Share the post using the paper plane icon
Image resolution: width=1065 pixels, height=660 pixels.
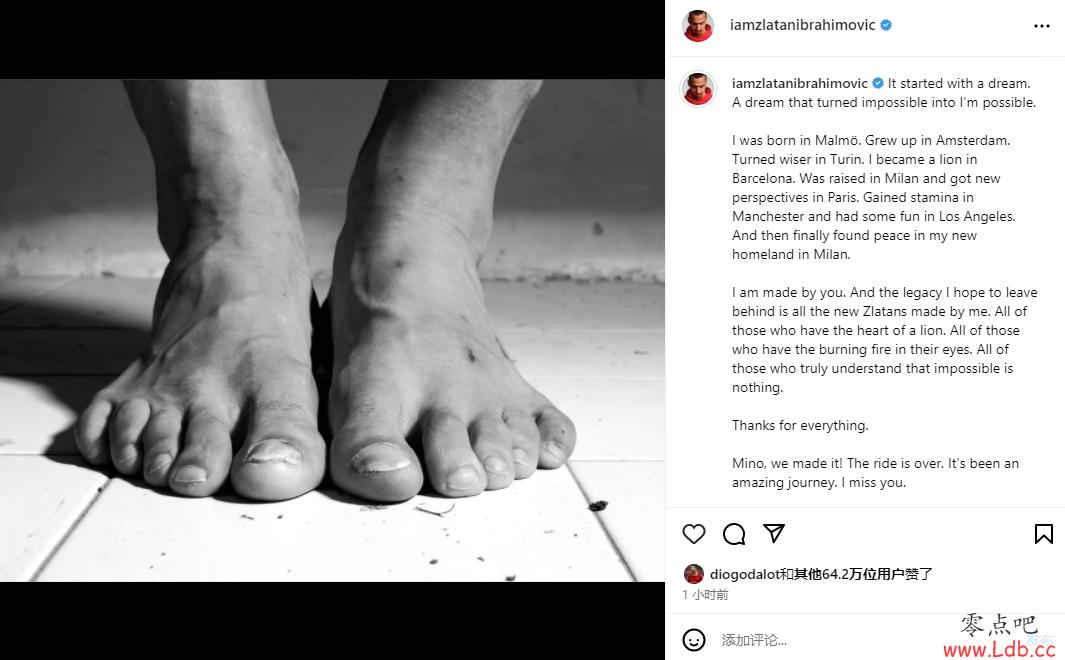pos(774,533)
